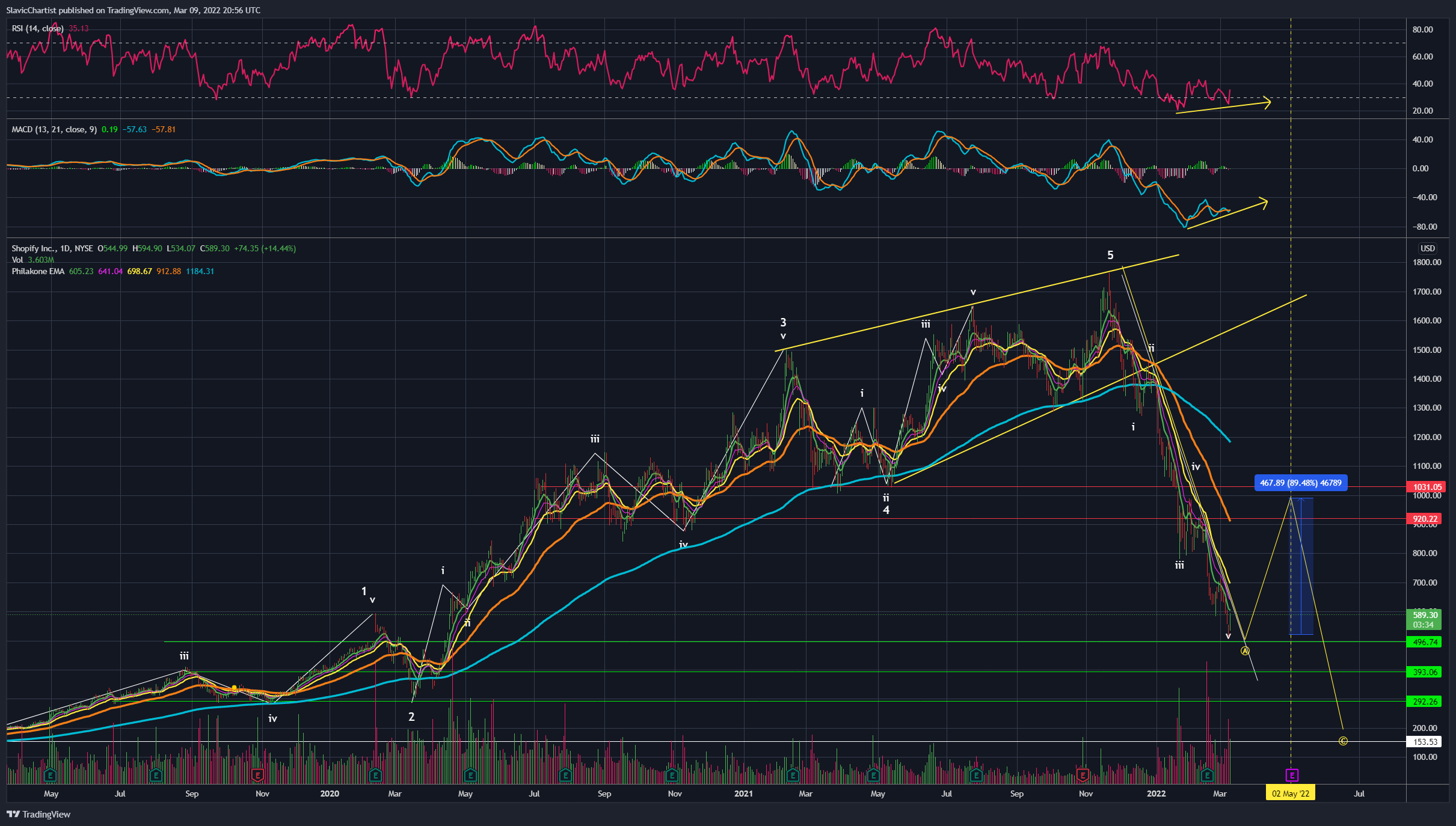This screenshot has height=826, width=1456.
Task: Click the white 153.53 price label
Action: click(x=1424, y=742)
